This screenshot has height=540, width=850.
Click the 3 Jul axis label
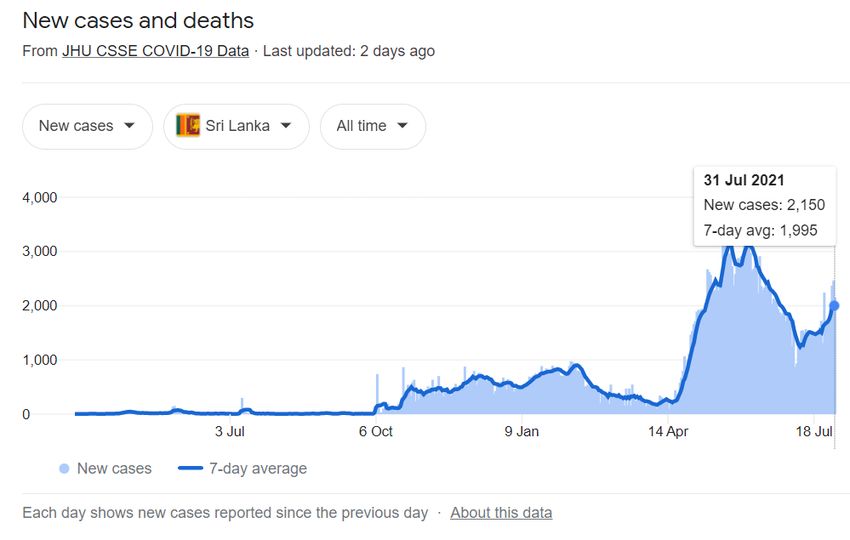230,432
